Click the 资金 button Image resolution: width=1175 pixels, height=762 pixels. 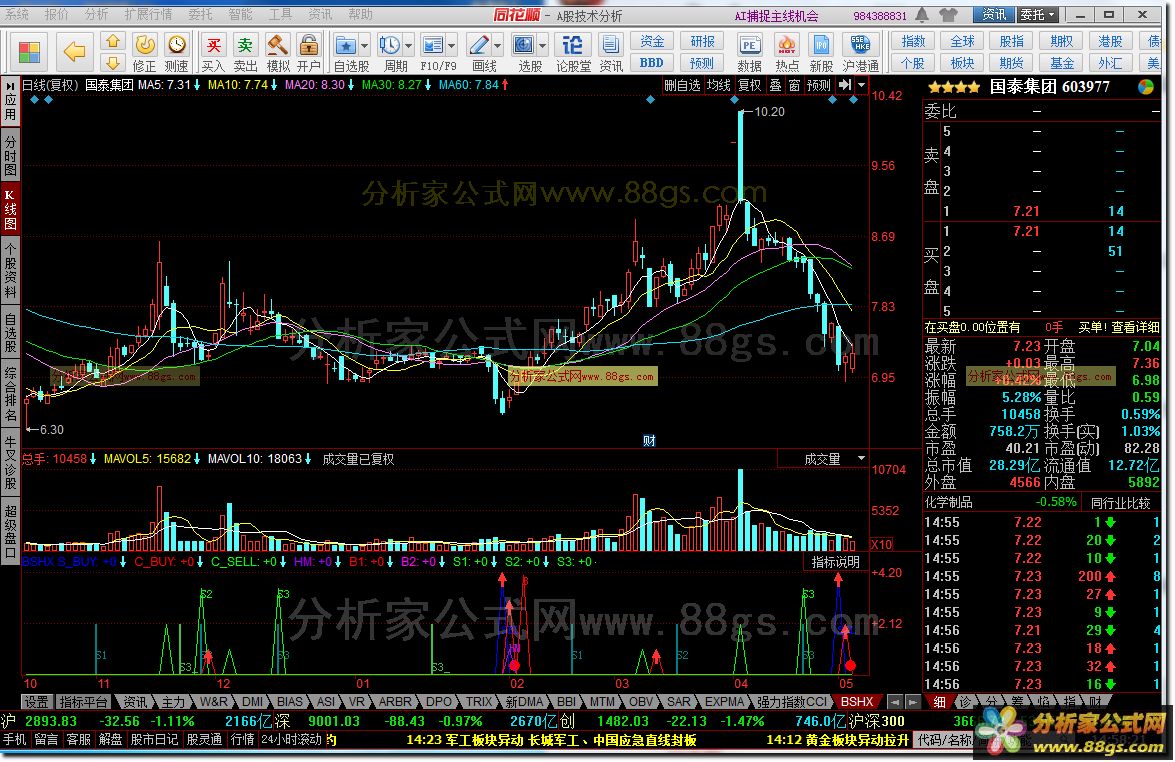pos(652,42)
